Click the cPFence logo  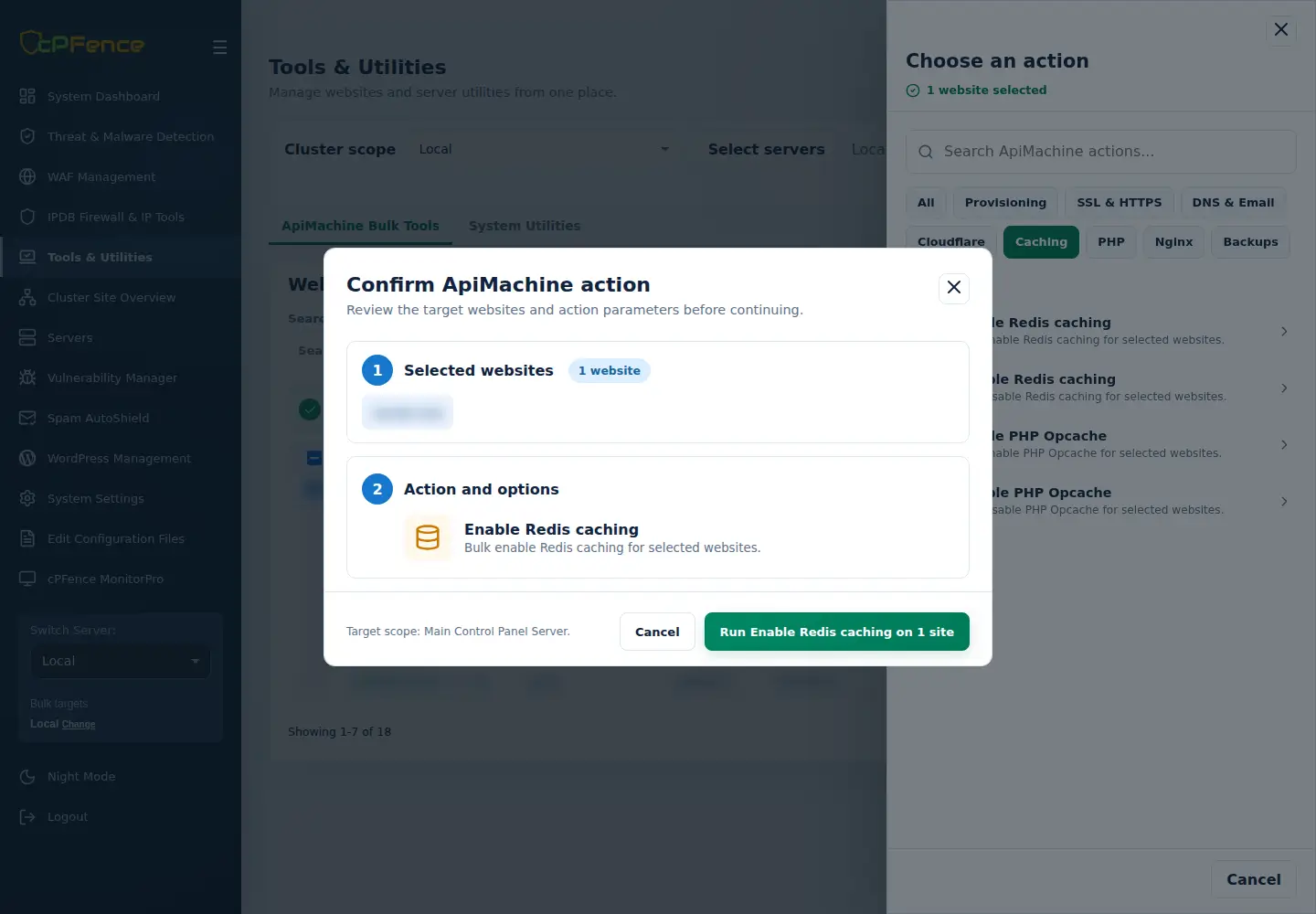[x=82, y=43]
